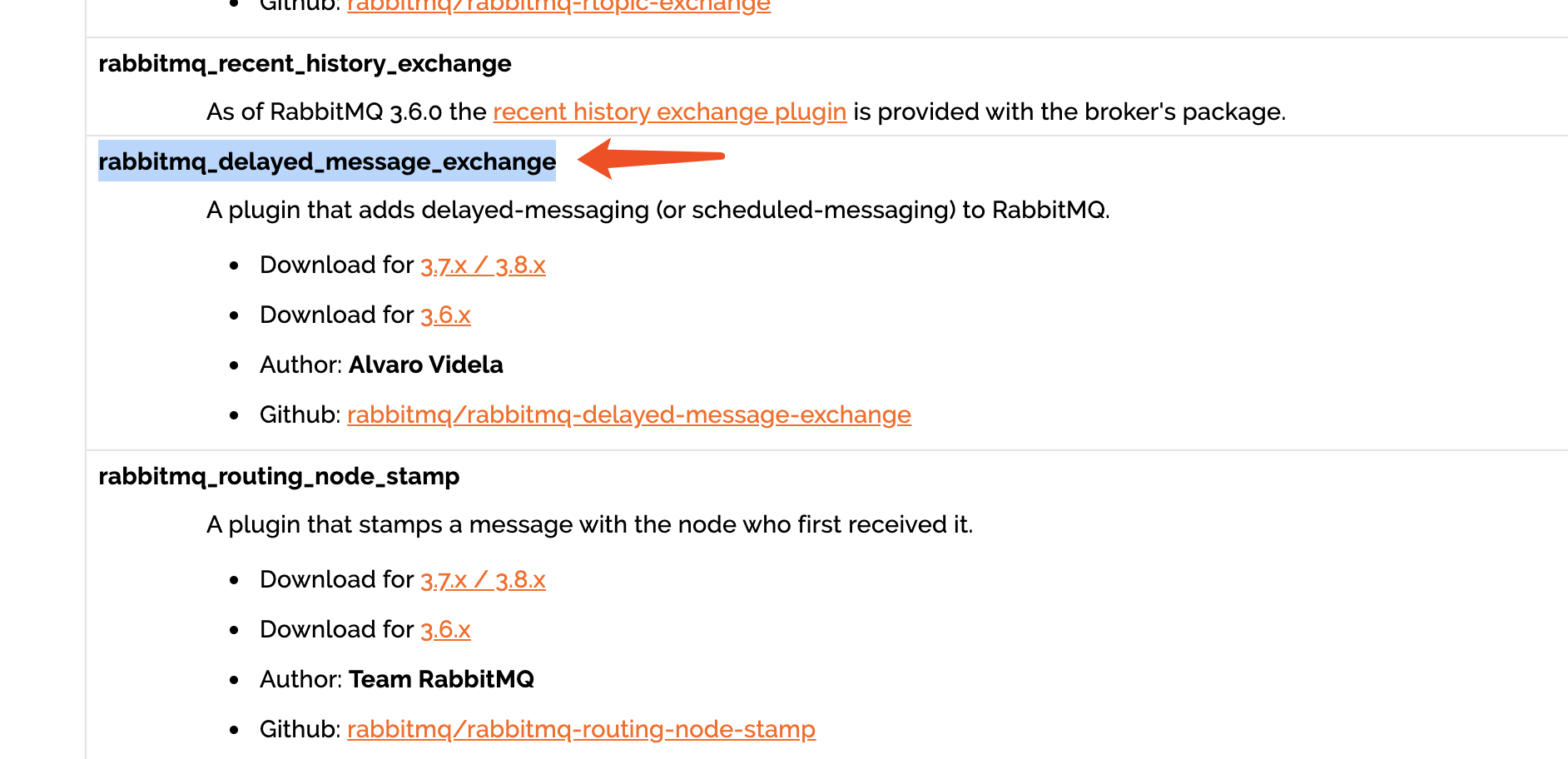Image resolution: width=1568 pixels, height=759 pixels.
Task: Click the delayed-messaging plugin description sentence
Action: (657, 210)
